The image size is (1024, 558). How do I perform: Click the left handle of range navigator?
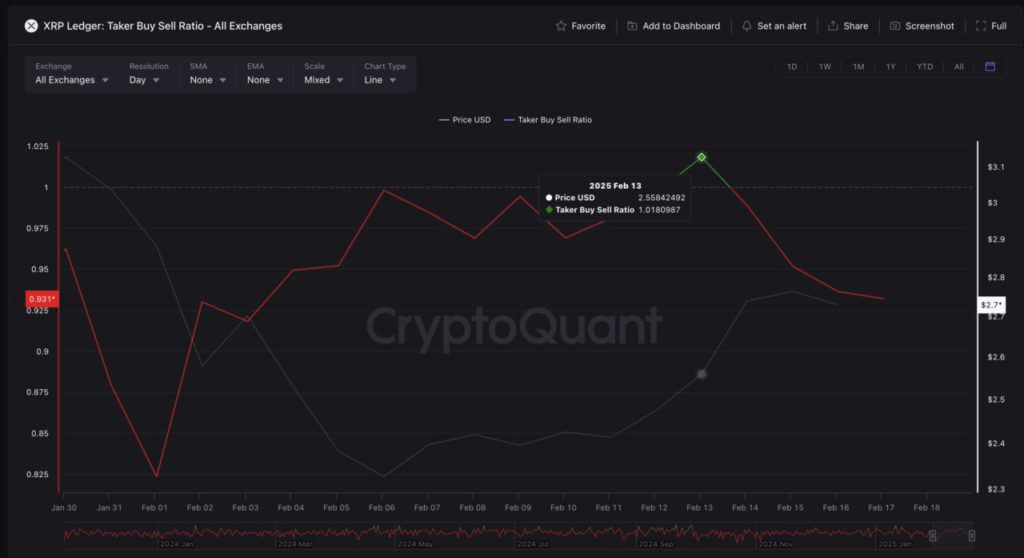[933, 536]
